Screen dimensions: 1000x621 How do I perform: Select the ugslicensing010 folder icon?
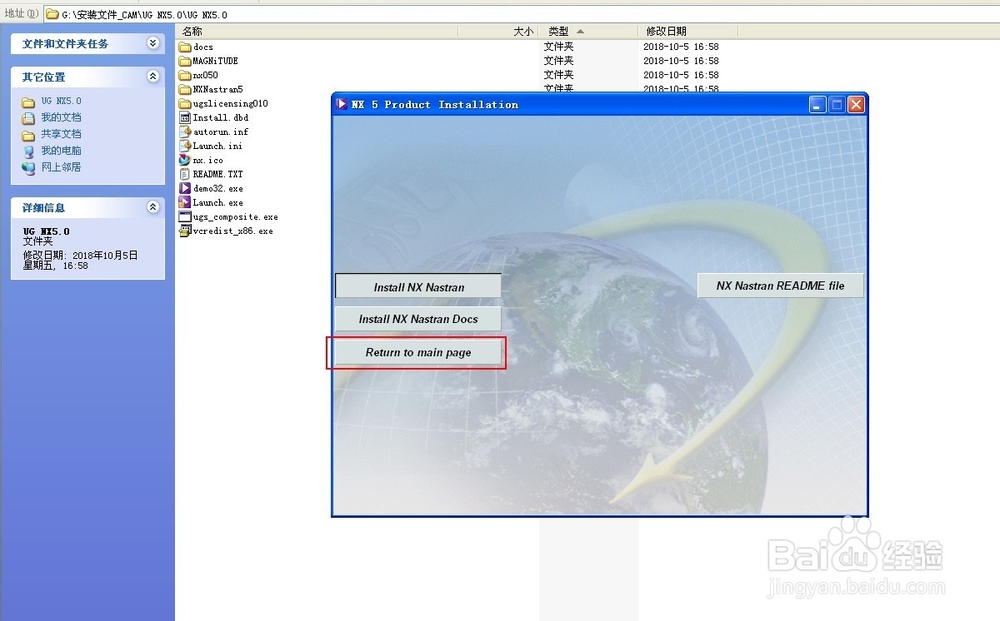coord(185,103)
